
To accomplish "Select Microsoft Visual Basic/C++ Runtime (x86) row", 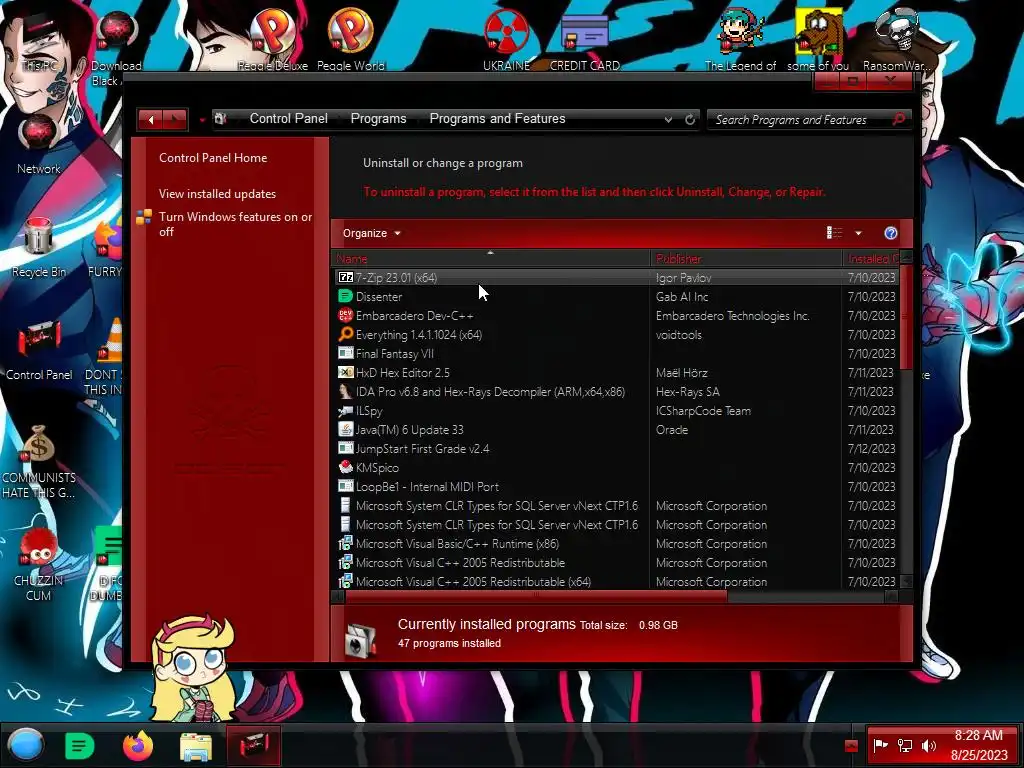I will pos(616,543).
